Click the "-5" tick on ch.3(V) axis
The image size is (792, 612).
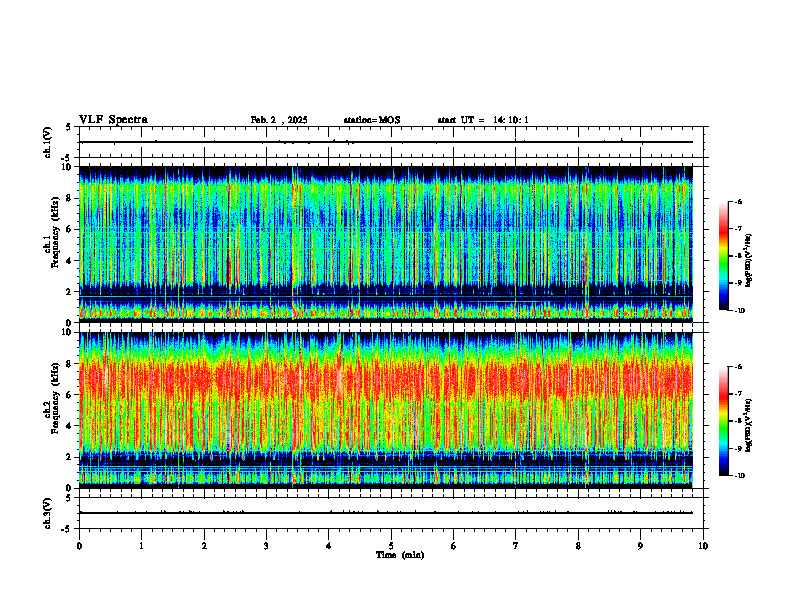click(67, 529)
